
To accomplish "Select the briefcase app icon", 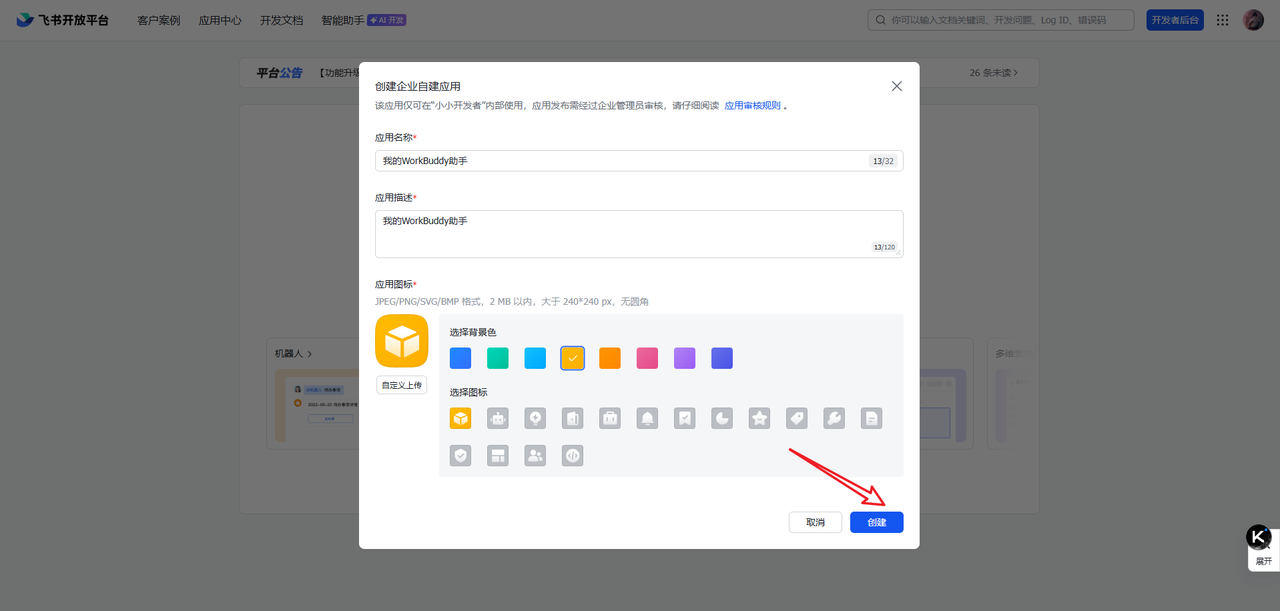I will pos(610,419).
